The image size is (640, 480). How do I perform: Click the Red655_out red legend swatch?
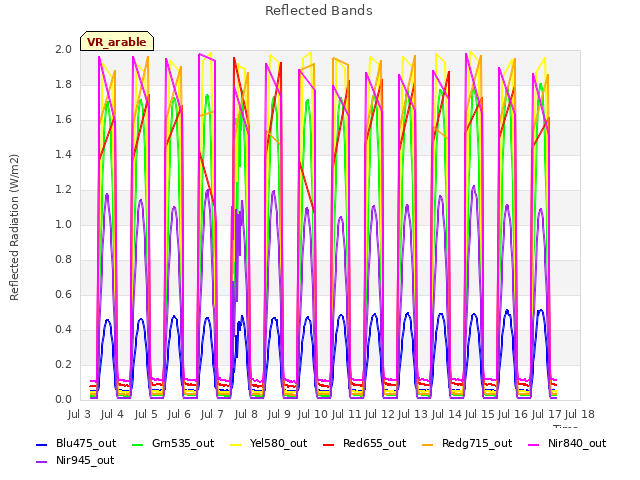[x=329, y=444]
